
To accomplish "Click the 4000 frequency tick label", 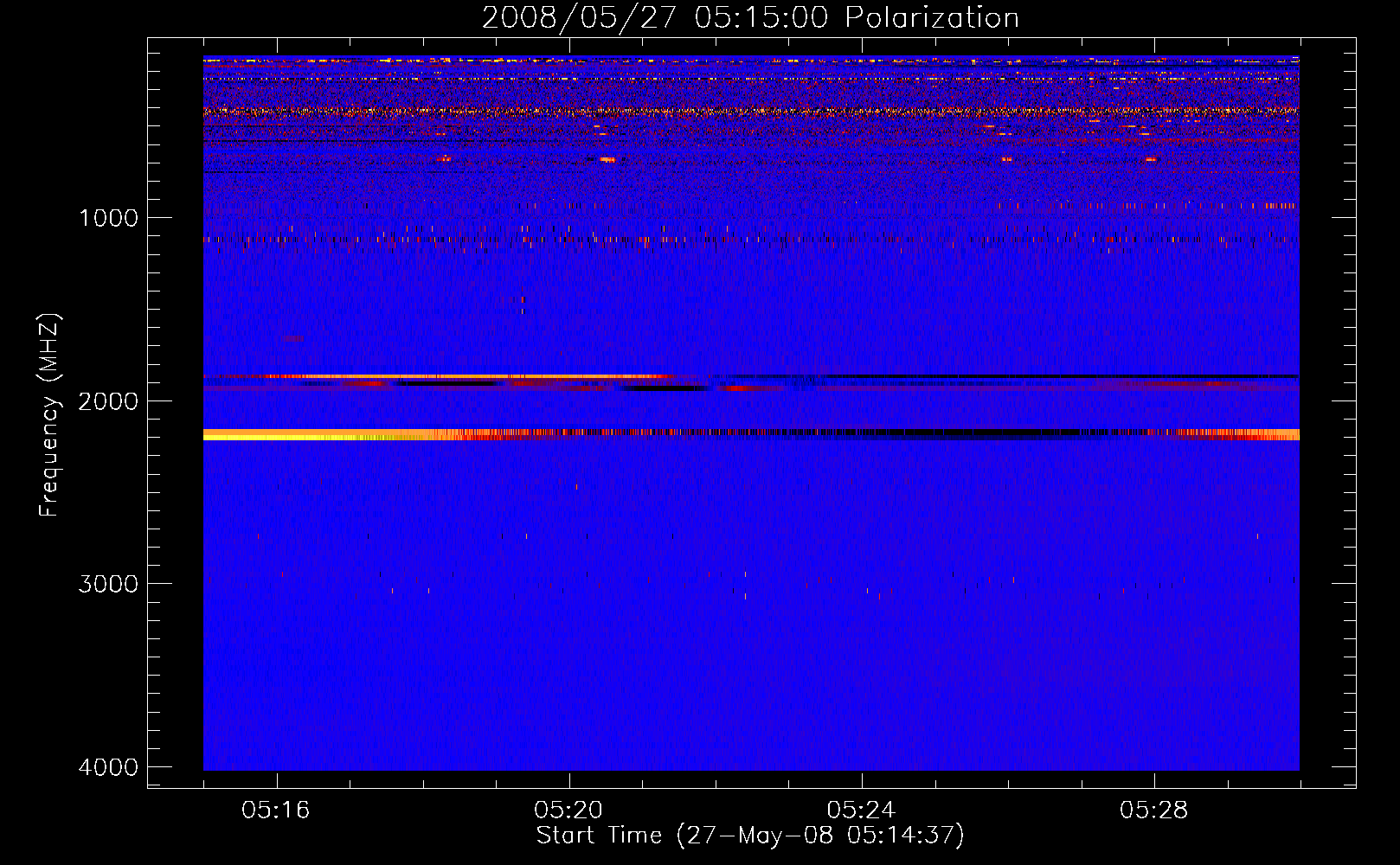I will point(108,767).
